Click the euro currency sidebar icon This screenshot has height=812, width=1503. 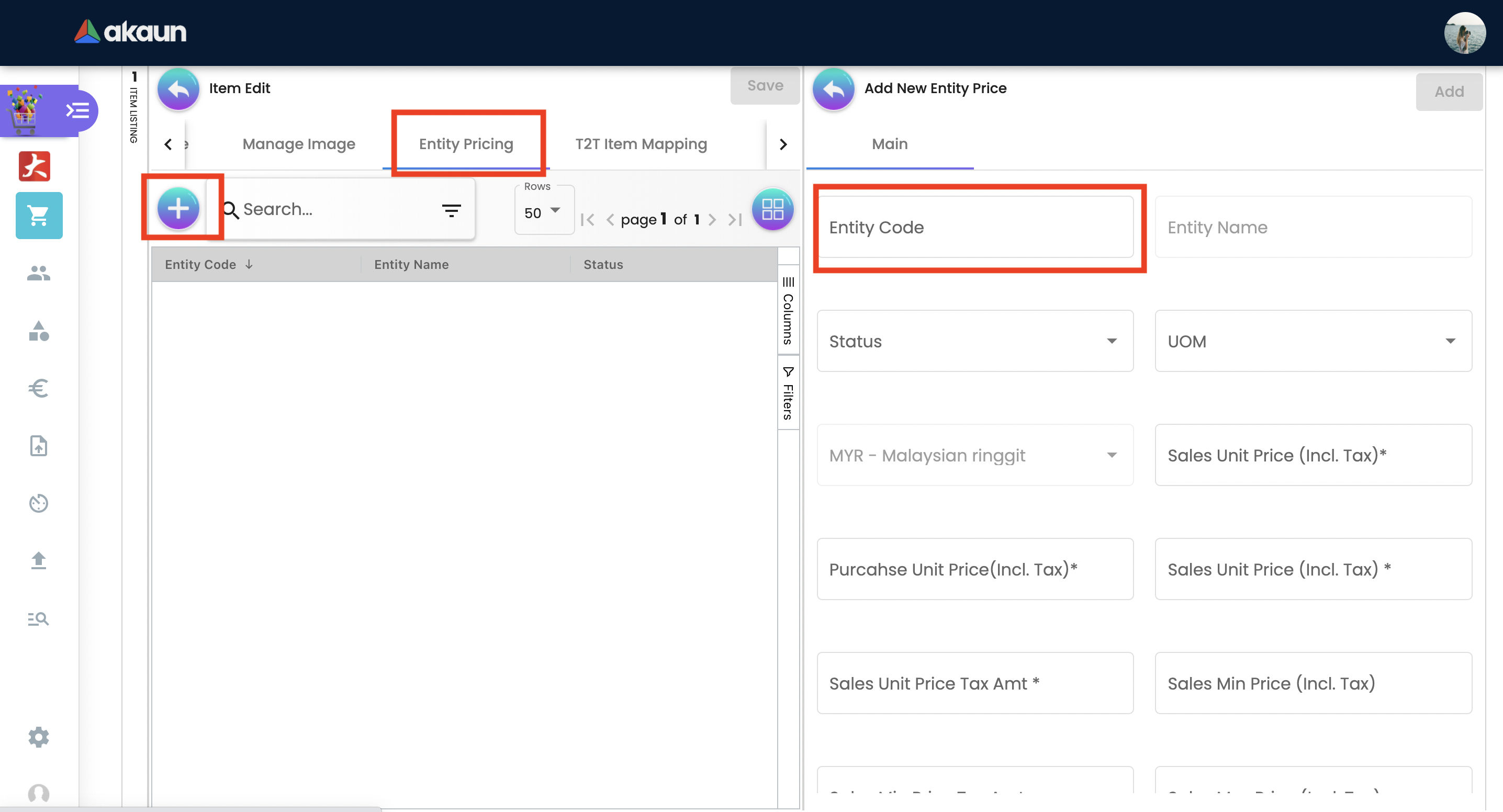click(39, 388)
